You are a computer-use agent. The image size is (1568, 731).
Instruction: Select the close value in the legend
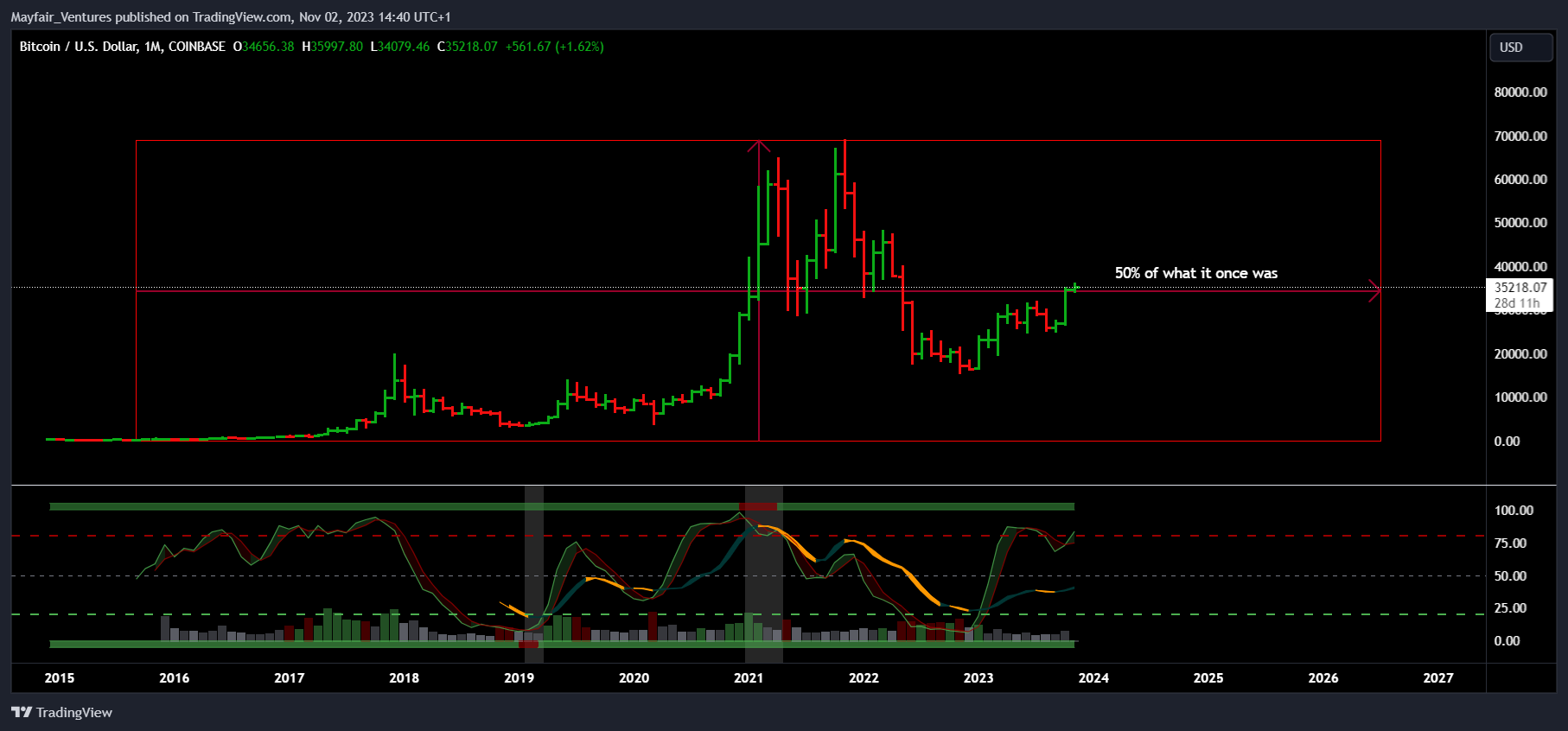click(x=471, y=47)
